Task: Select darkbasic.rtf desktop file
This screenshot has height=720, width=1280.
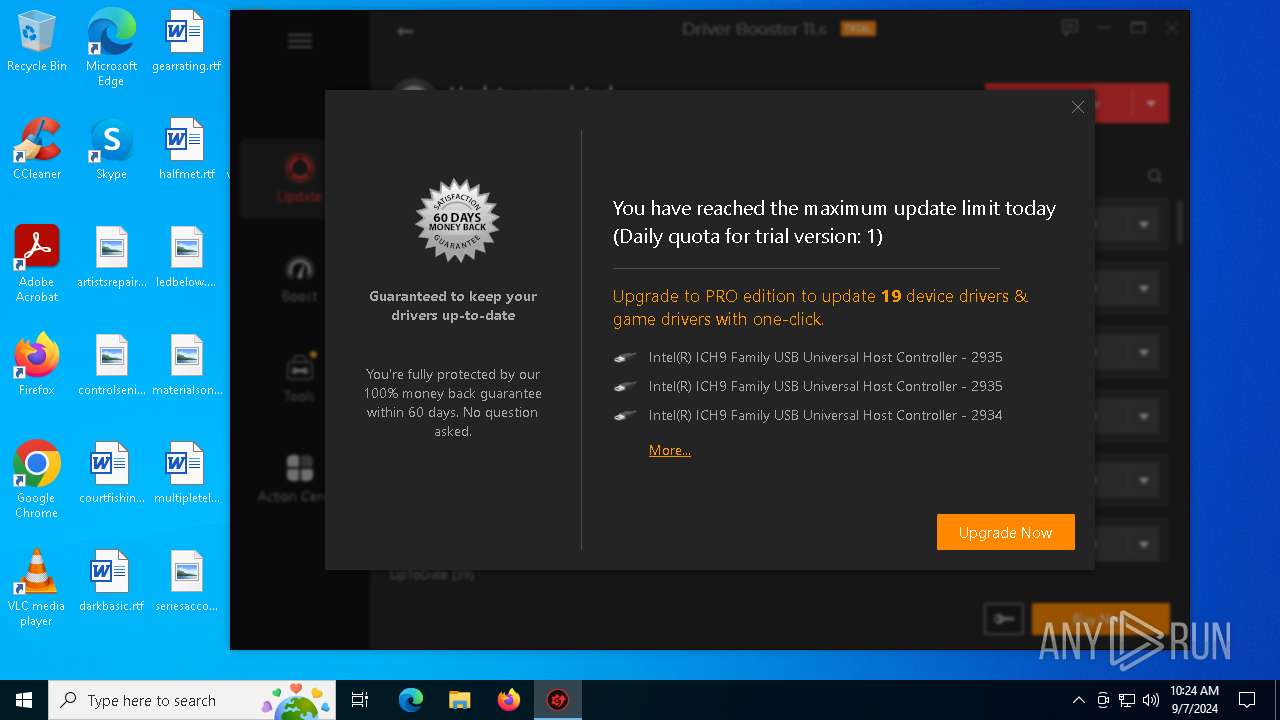Action: (x=111, y=582)
